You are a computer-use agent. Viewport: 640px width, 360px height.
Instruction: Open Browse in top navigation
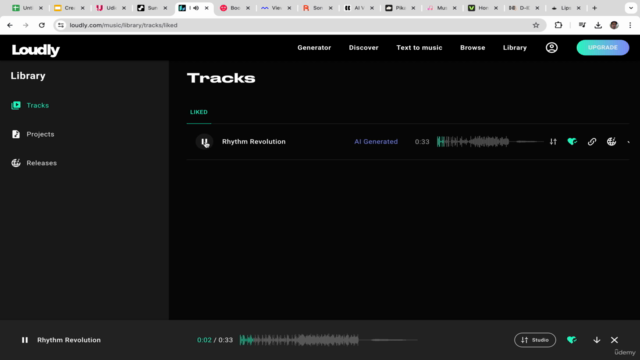[x=472, y=48]
